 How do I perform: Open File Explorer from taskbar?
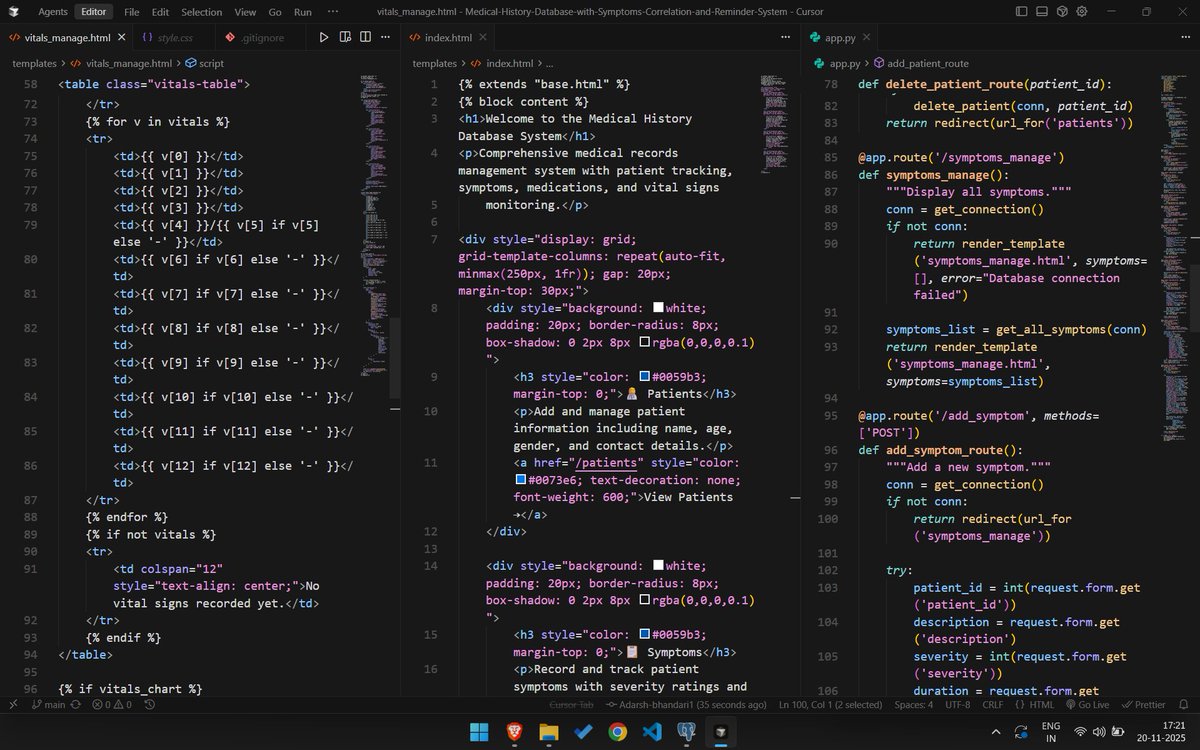coord(548,732)
